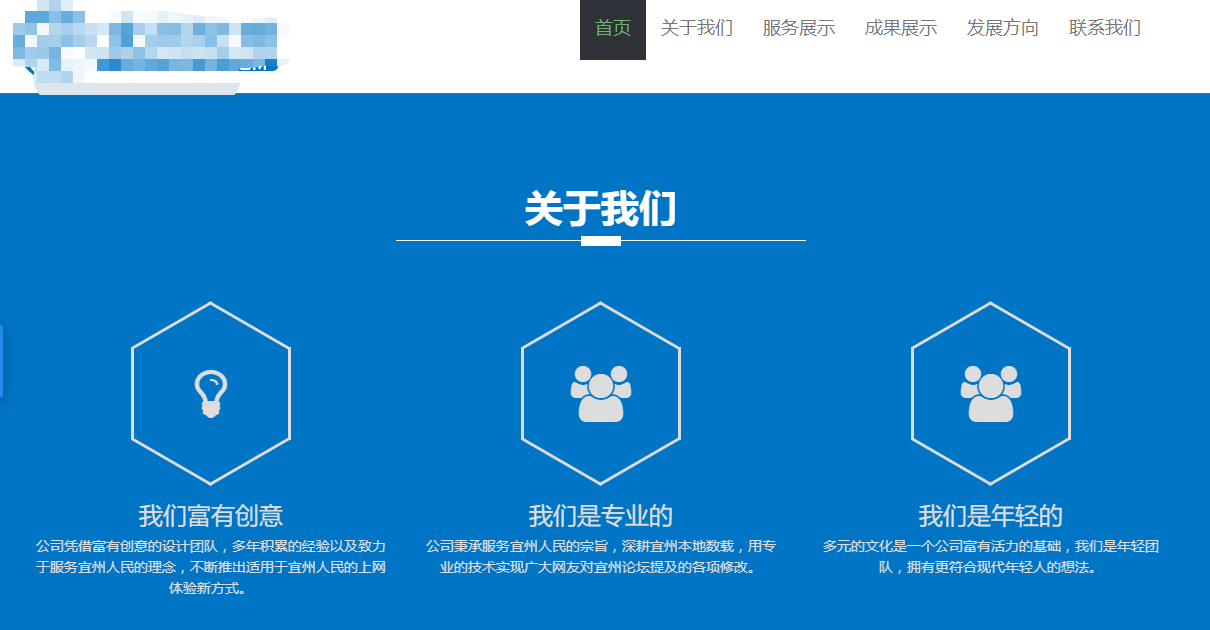Image resolution: width=1210 pixels, height=630 pixels.
Task: Navigate to 联系我们 in the navbar
Action: coord(1104,29)
